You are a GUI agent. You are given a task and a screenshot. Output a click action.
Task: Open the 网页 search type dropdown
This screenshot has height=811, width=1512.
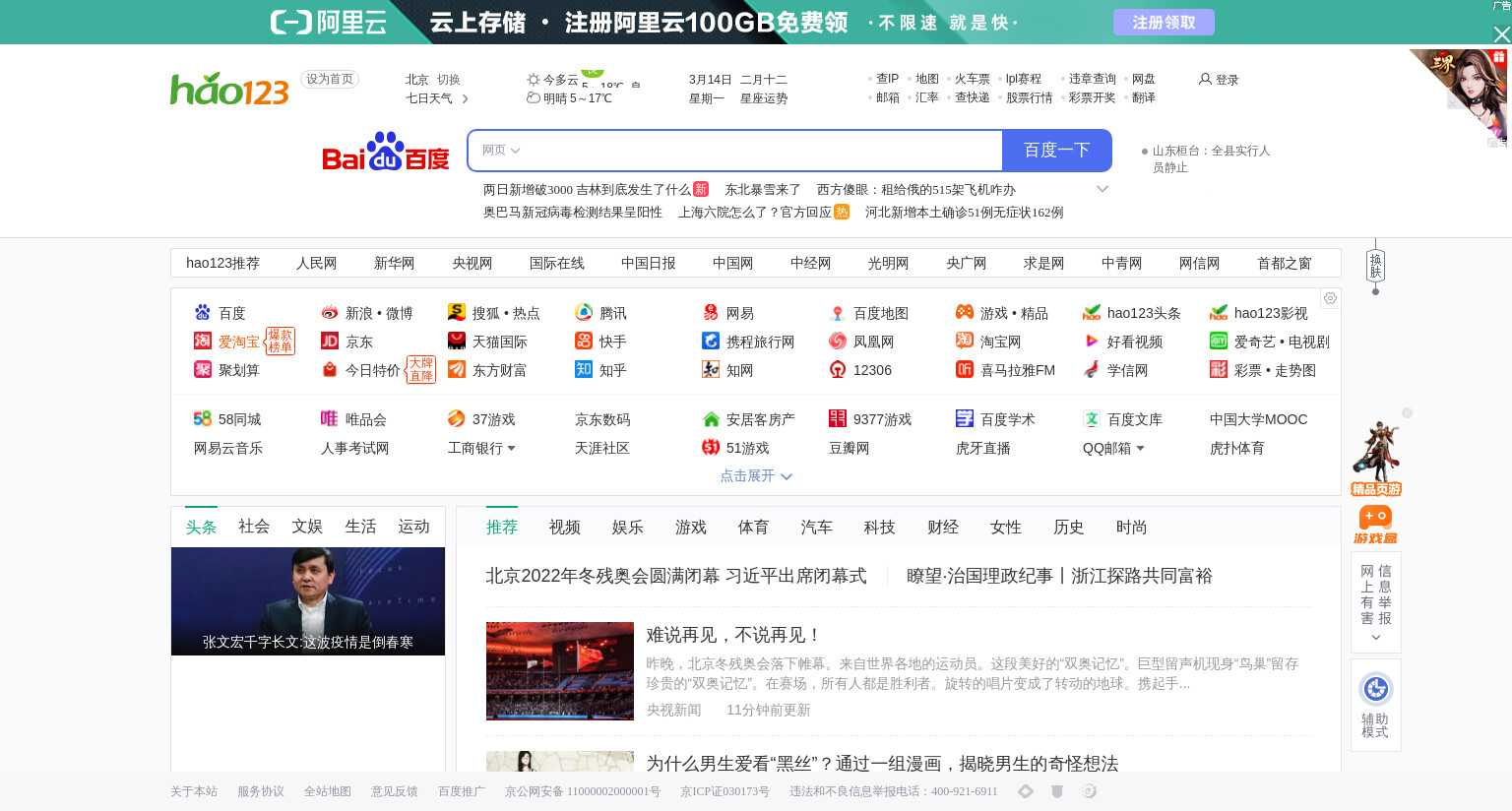[x=501, y=151]
